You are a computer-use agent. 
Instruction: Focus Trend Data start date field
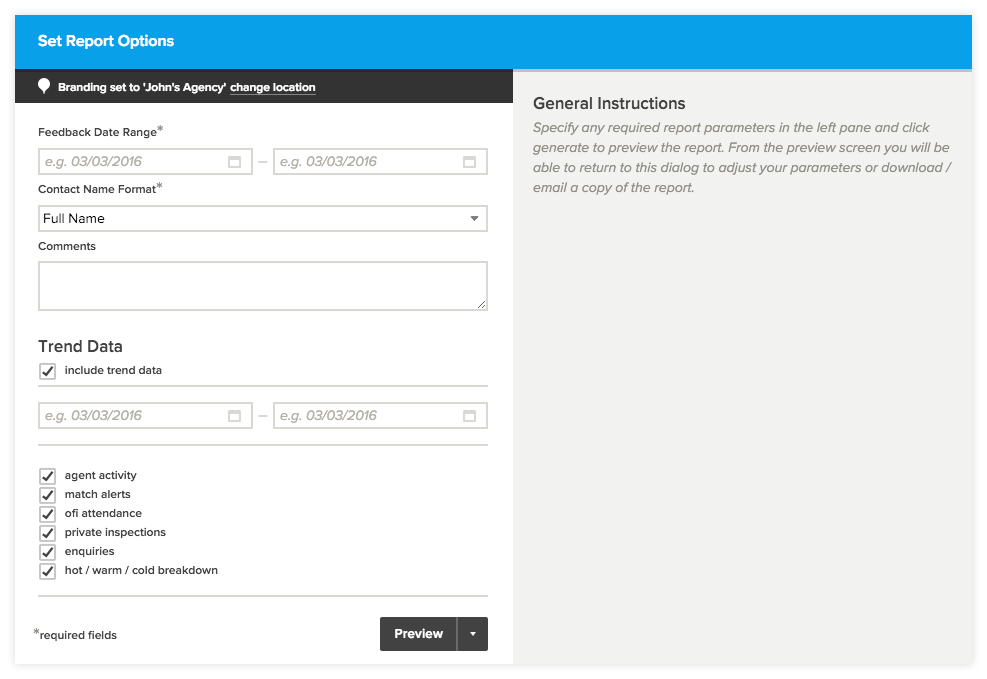[145, 416]
